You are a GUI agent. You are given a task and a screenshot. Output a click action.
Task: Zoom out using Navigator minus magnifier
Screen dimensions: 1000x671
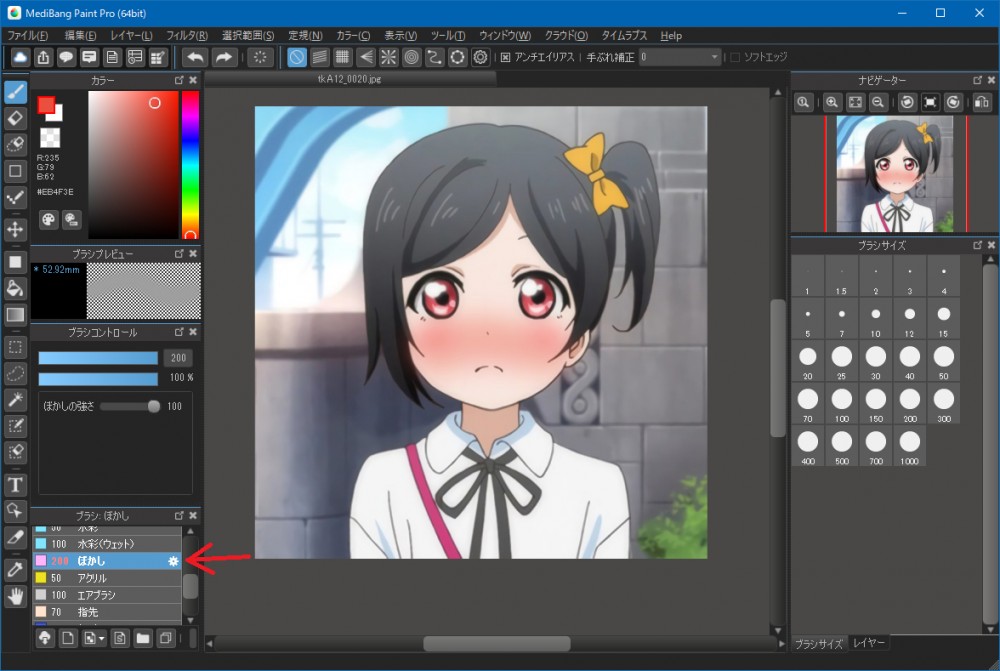coord(878,102)
